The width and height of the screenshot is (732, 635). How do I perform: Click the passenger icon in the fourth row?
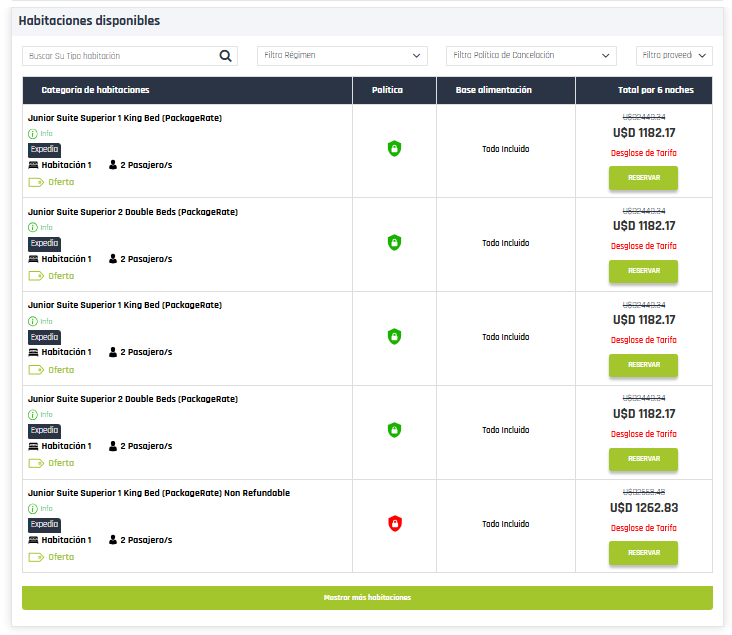click(x=113, y=446)
